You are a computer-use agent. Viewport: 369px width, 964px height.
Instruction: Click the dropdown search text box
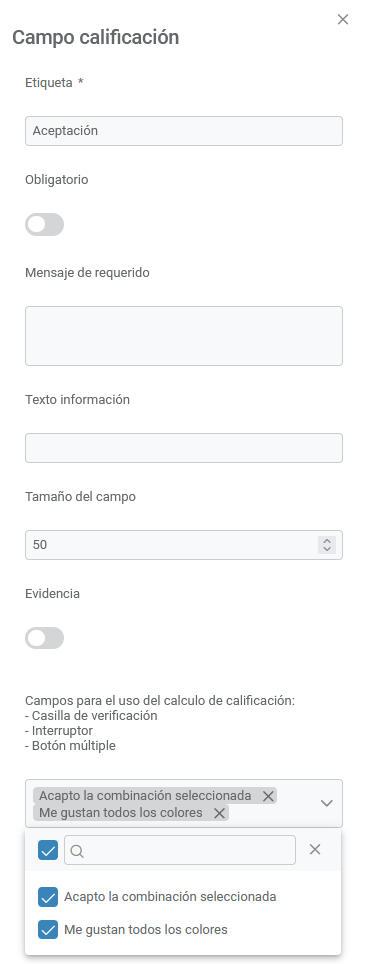coord(180,850)
